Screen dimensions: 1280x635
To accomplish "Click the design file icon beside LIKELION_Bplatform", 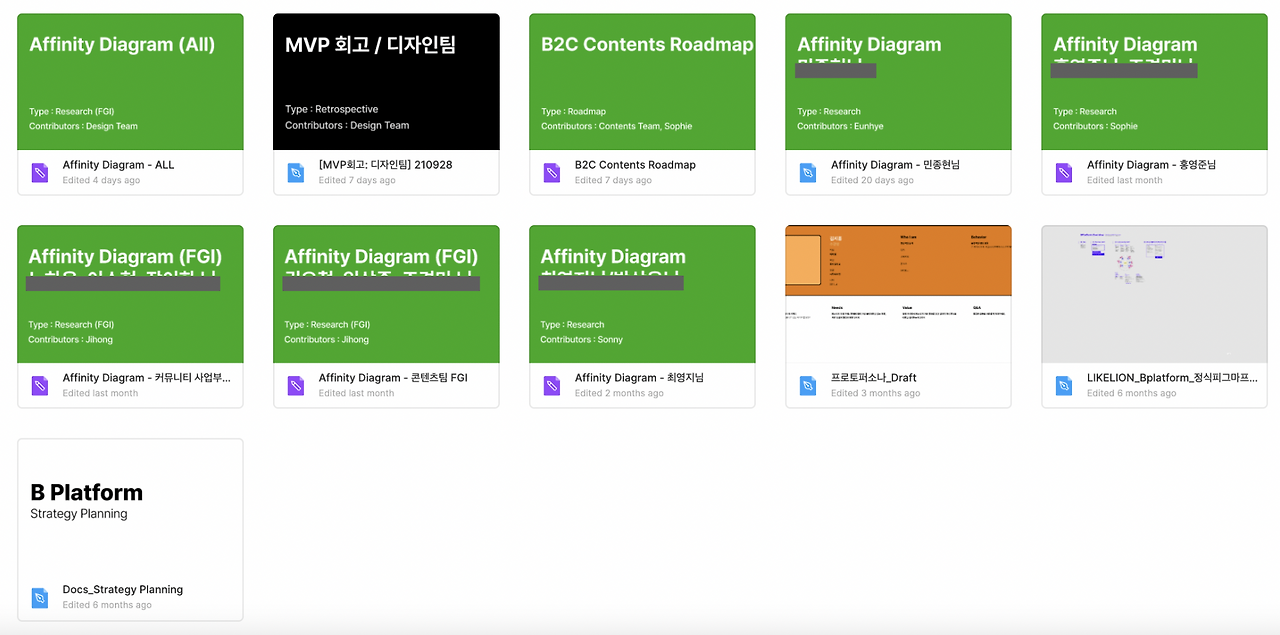I will [1063, 386].
